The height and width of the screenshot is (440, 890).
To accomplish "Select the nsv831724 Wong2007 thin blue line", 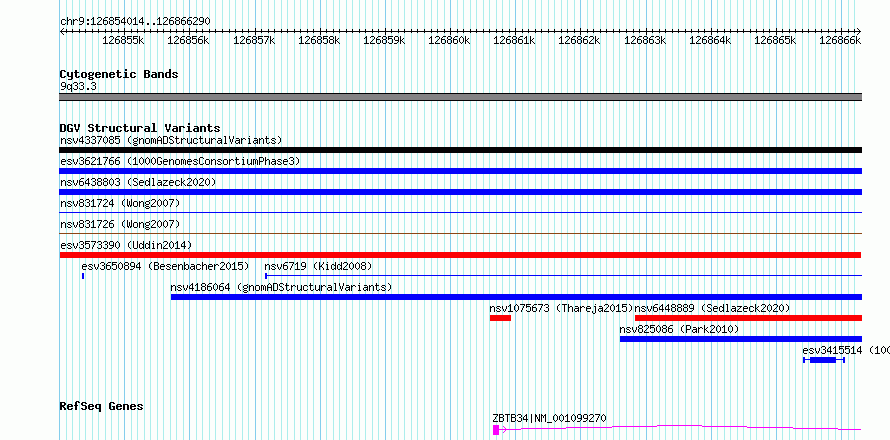I will [x=460, y=212].
